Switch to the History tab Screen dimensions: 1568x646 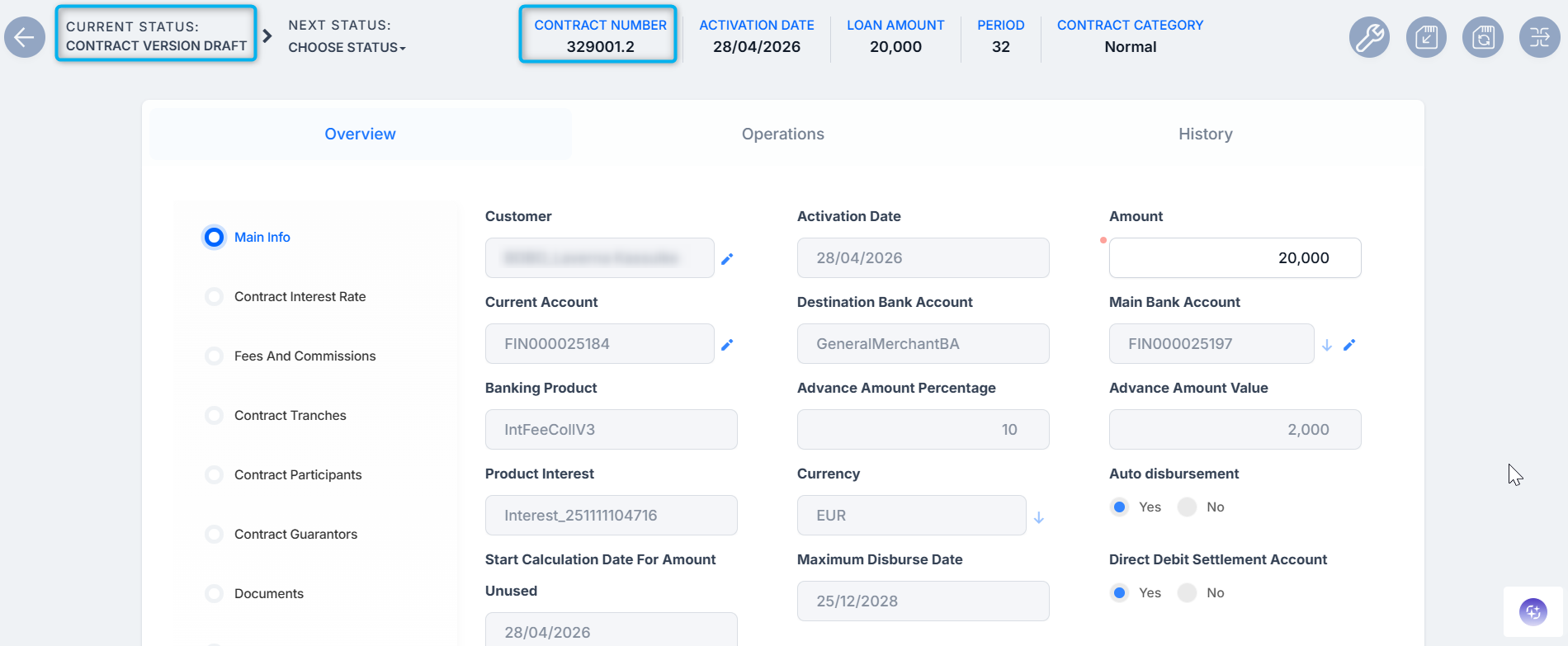[1206, 134]
